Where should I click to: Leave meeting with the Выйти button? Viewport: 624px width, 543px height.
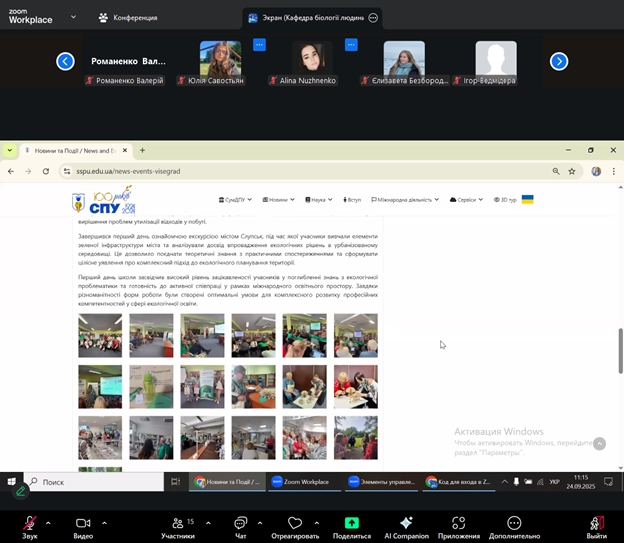click(597, 523)
